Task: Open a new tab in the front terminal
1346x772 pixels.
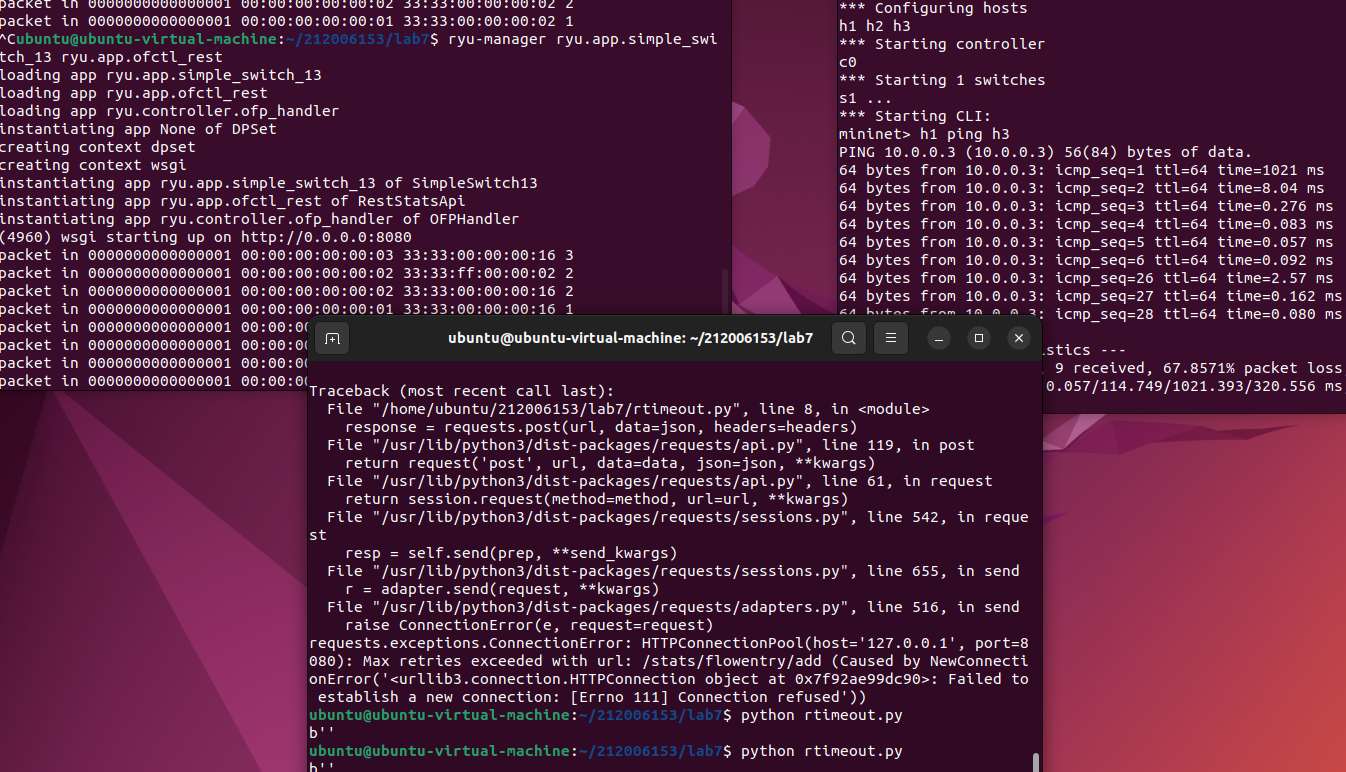Action: (333, 339)
